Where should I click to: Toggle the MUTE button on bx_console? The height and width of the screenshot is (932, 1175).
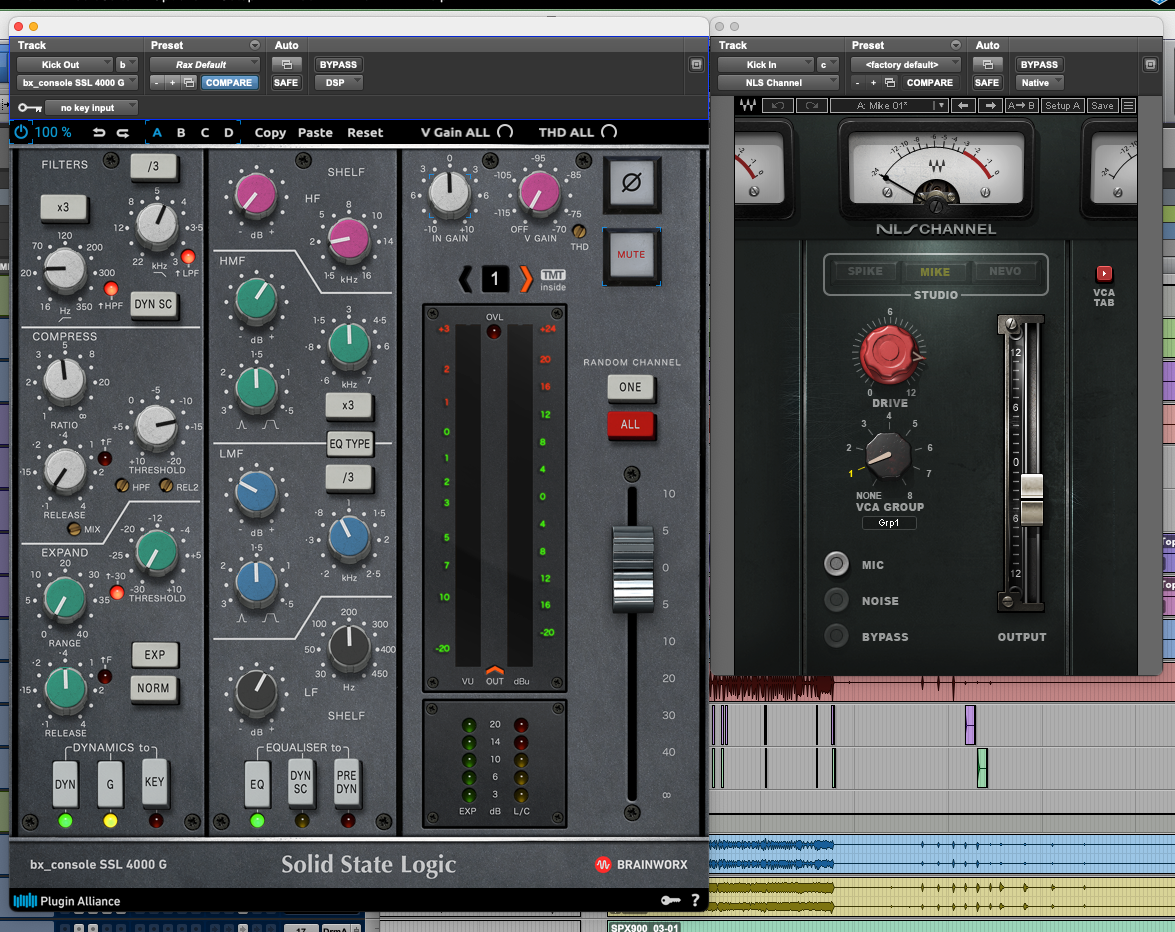coord(632,255)
